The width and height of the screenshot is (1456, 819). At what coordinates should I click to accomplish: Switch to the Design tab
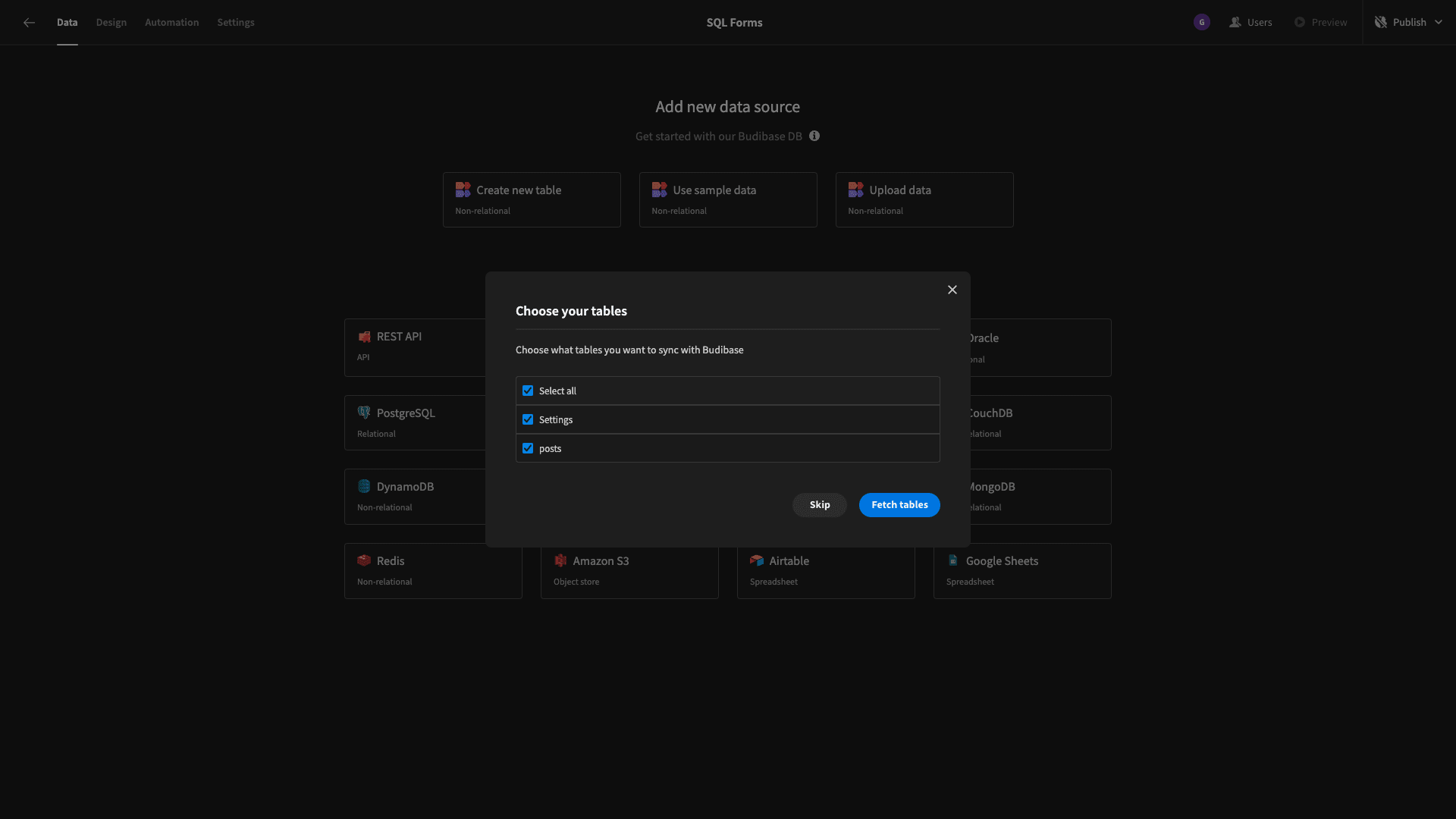pyautogui.click(x=111, y=23)
